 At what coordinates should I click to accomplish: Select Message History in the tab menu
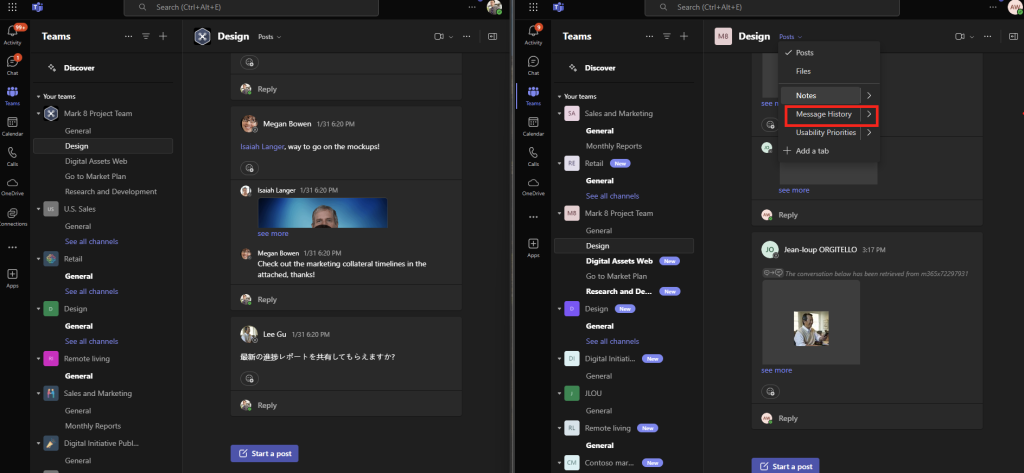[x=823, y=114]
